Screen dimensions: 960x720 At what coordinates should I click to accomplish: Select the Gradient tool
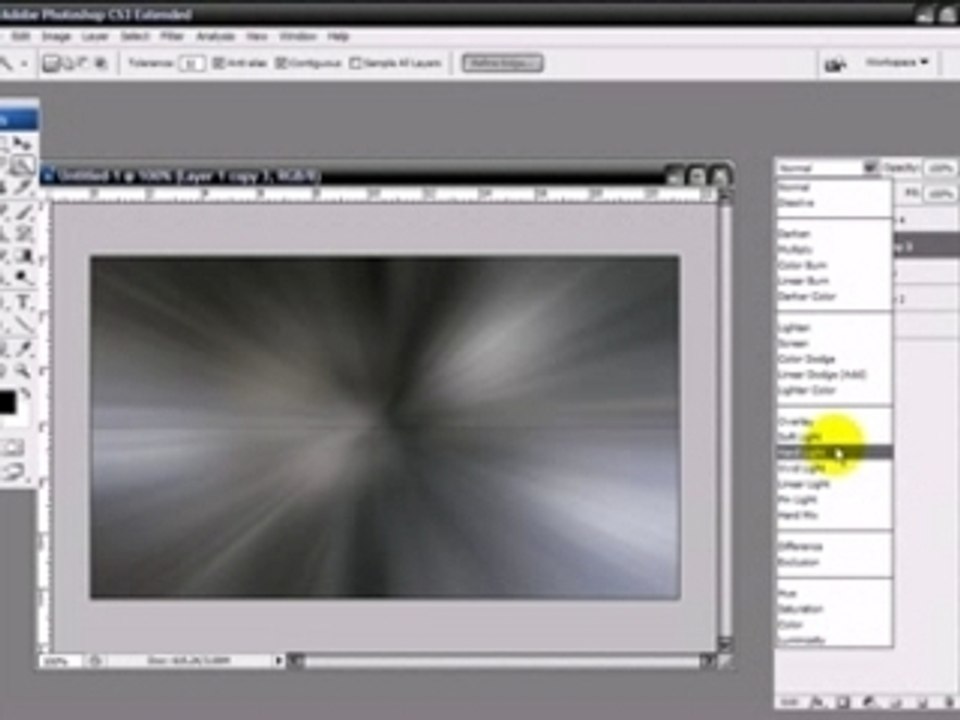pyautogui.click(x=23, y=257)
